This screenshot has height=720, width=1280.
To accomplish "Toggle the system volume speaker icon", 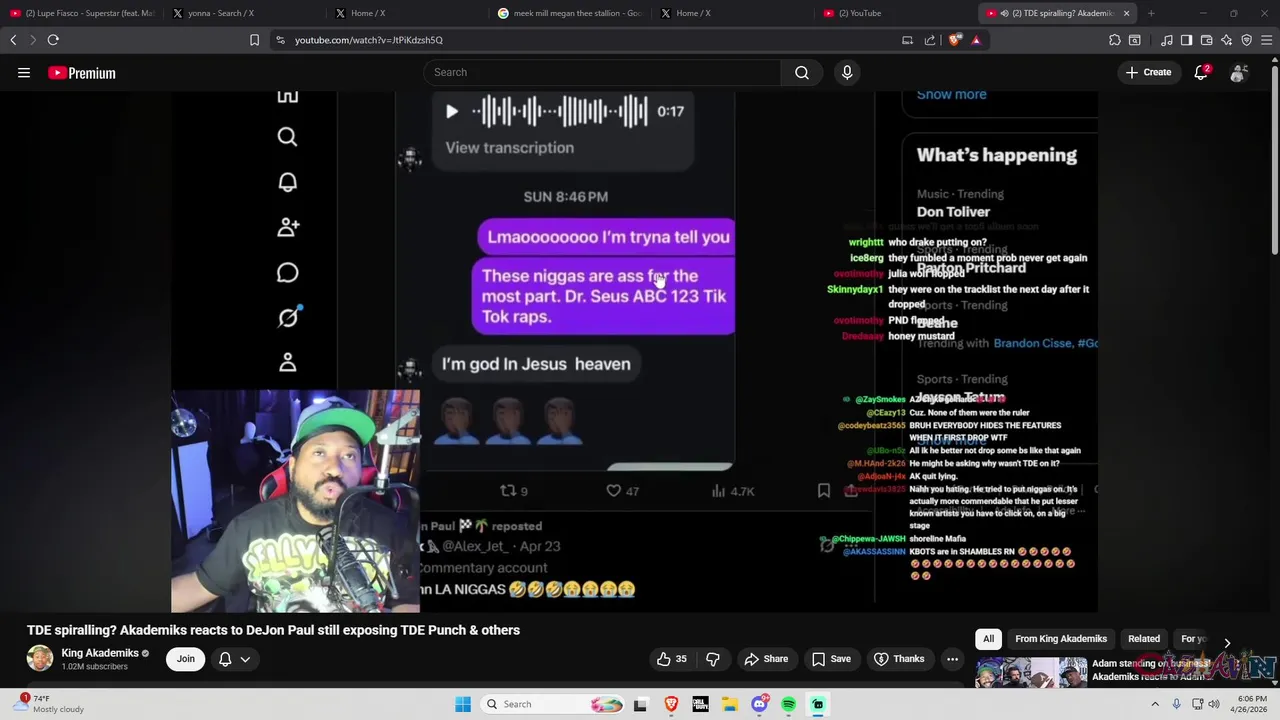I will 1214,704.
